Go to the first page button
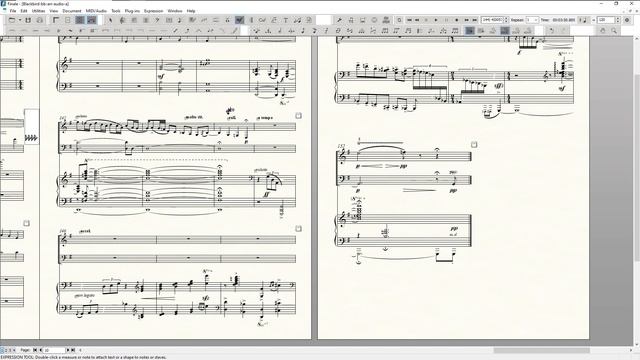 point(35,350)
